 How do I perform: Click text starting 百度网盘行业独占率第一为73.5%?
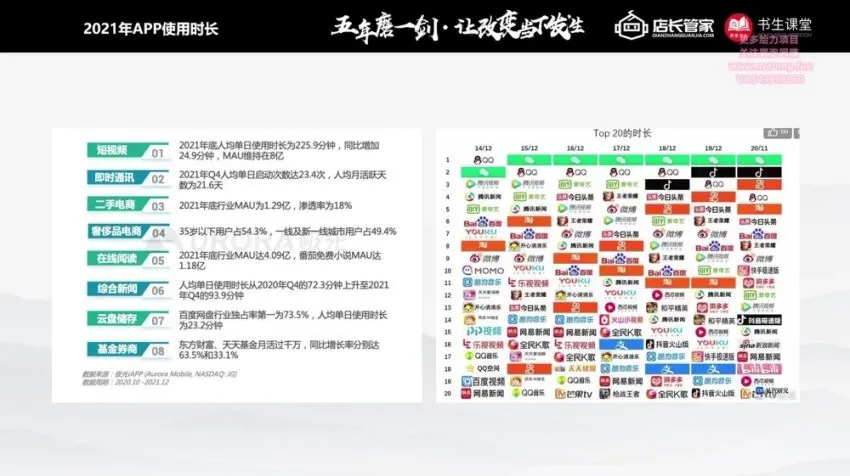tap(283, 320)
